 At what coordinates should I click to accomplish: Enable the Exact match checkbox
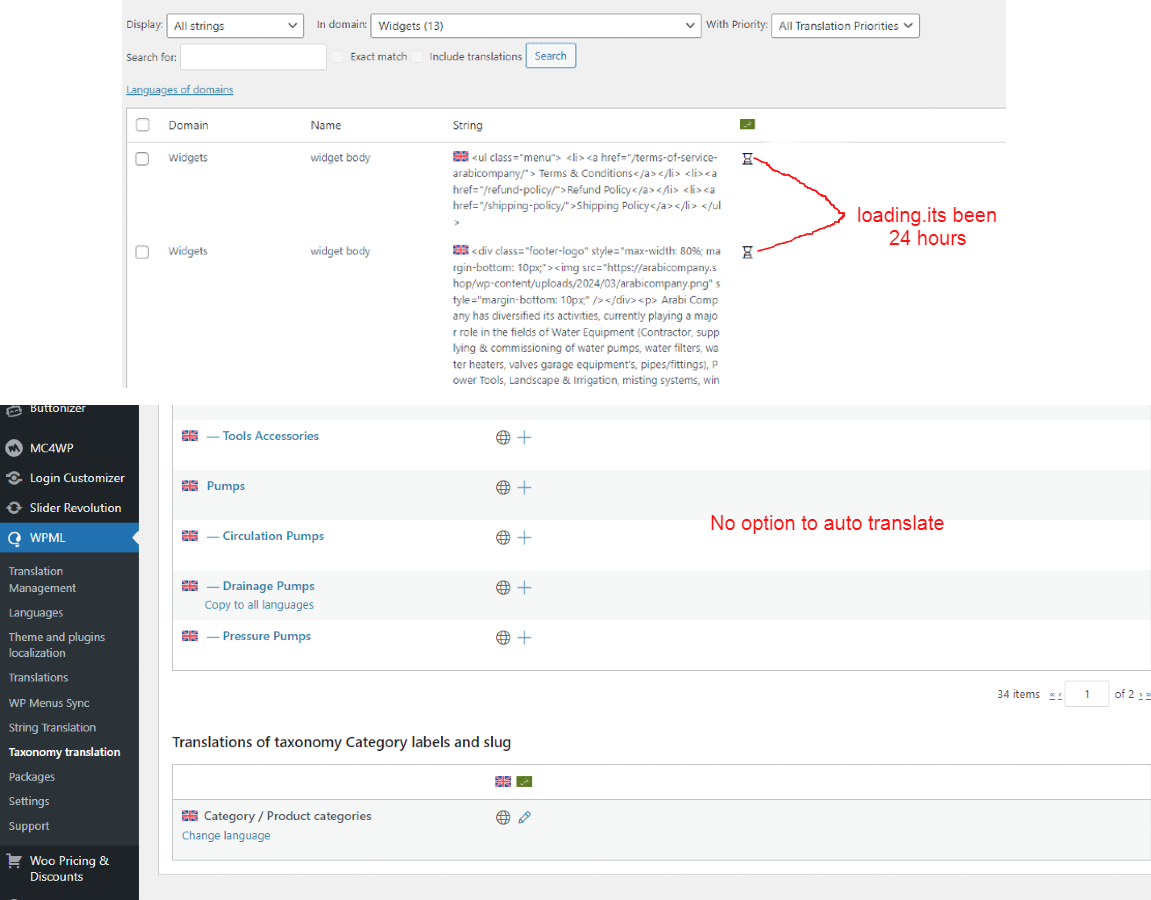(x=338, y=57)
